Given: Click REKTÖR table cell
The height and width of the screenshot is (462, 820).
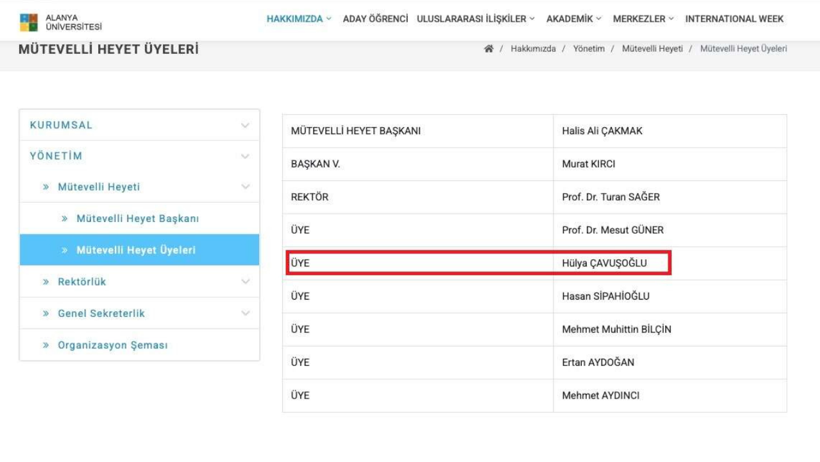Looking at the screenshot, I should coord(418,197).
